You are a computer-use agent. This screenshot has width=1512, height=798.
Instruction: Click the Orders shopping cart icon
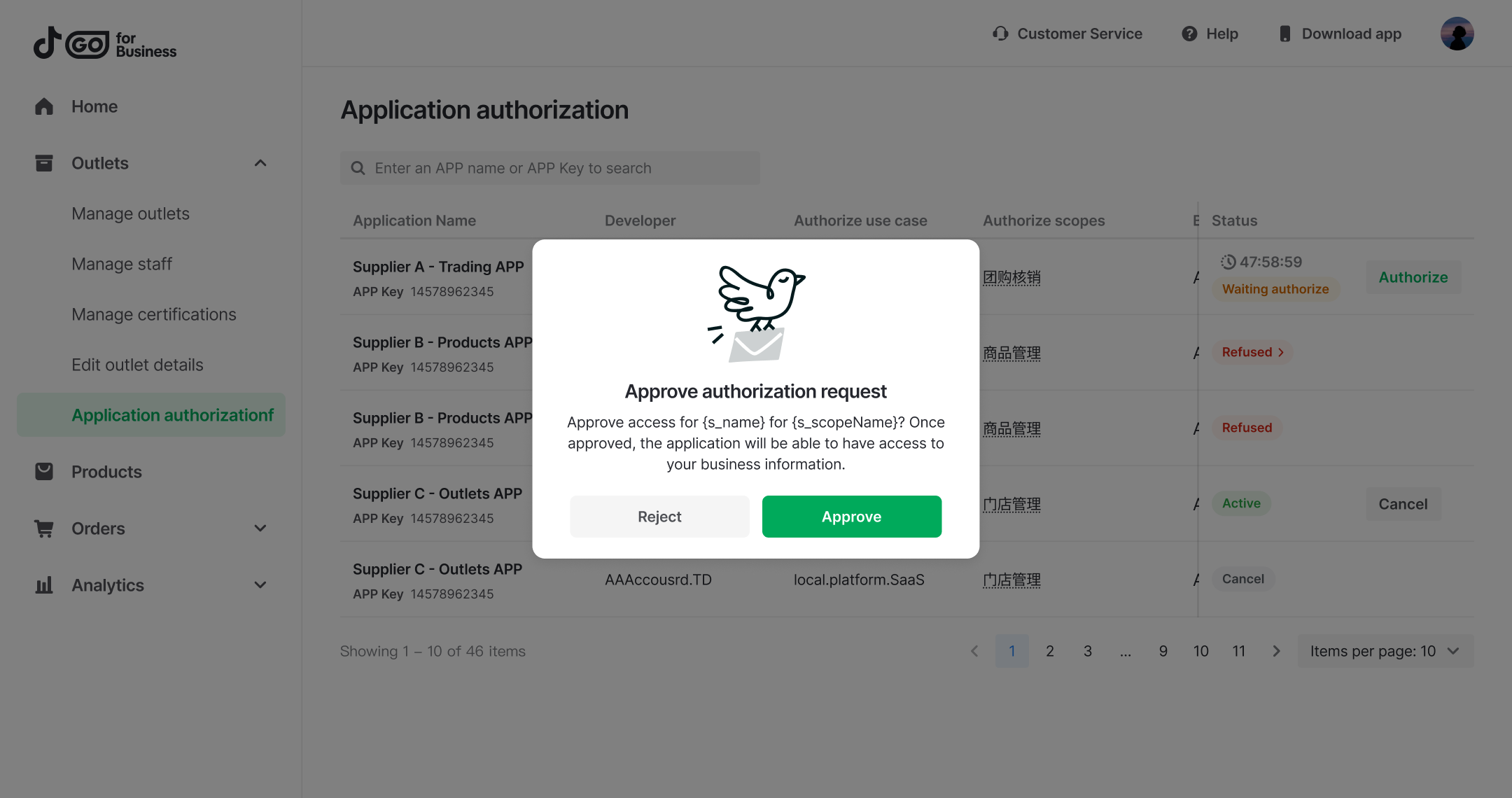click(x=44, y=528)
